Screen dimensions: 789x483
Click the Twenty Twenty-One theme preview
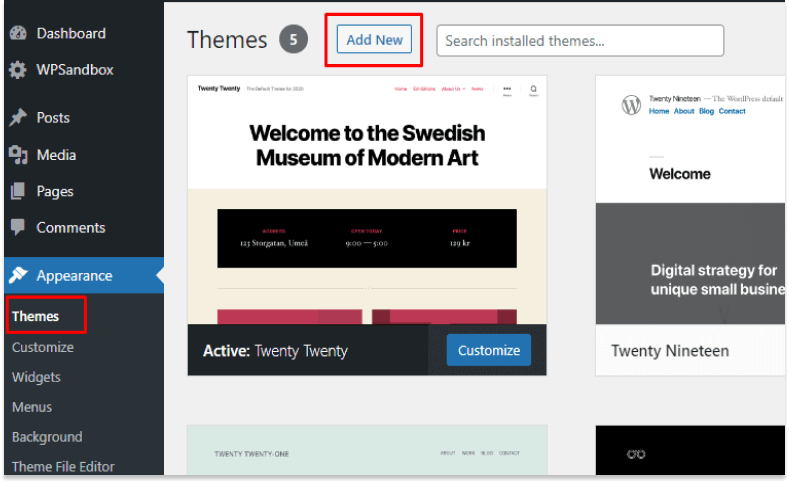point(367,450)
